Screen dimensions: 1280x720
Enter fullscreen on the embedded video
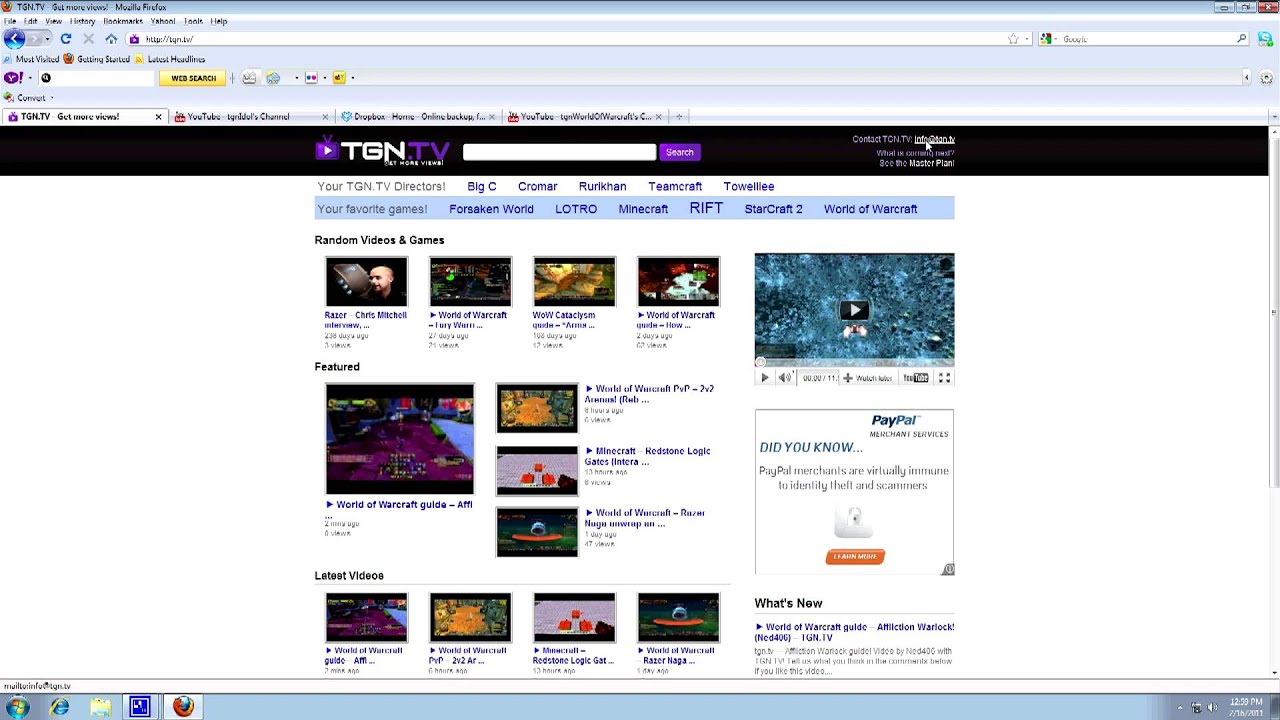coord(944,378)
